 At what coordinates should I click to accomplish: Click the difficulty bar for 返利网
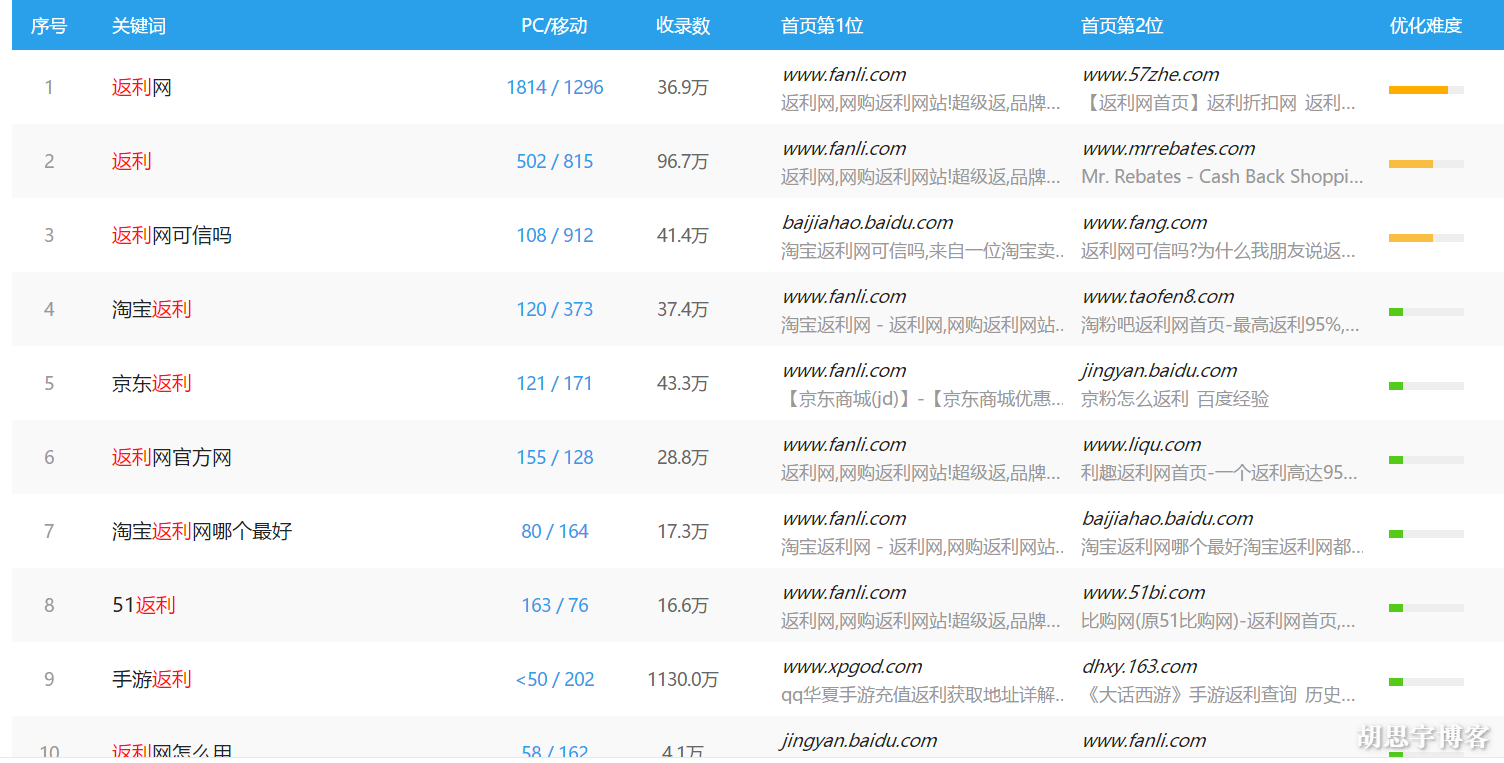(1426, 90)
